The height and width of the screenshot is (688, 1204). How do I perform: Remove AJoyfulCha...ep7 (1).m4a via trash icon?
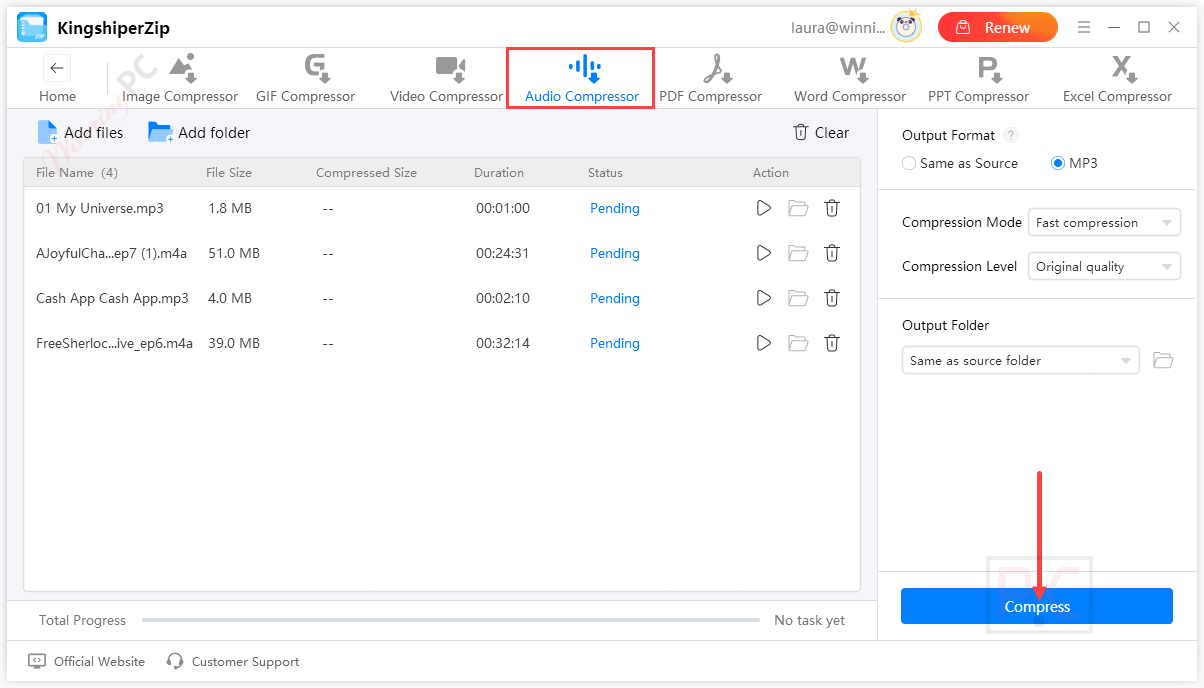(x=832, y=253)
